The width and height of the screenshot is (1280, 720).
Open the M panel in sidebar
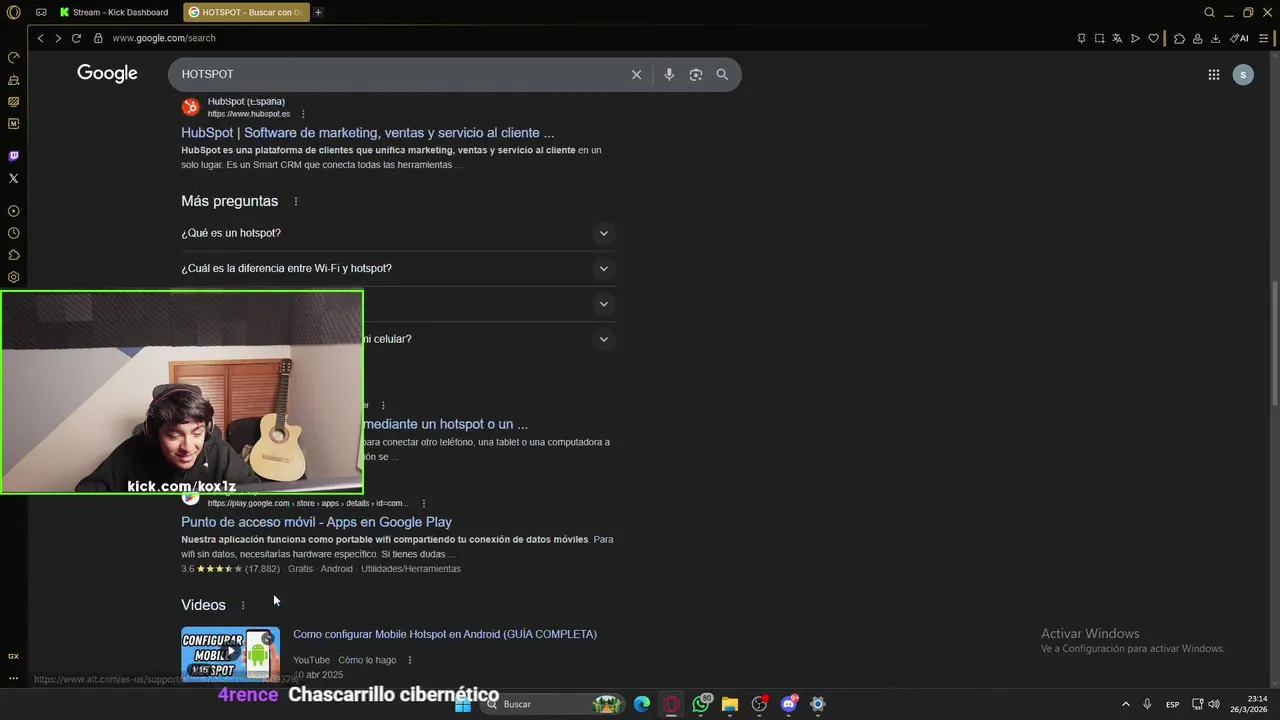click(x=13, y=123)
